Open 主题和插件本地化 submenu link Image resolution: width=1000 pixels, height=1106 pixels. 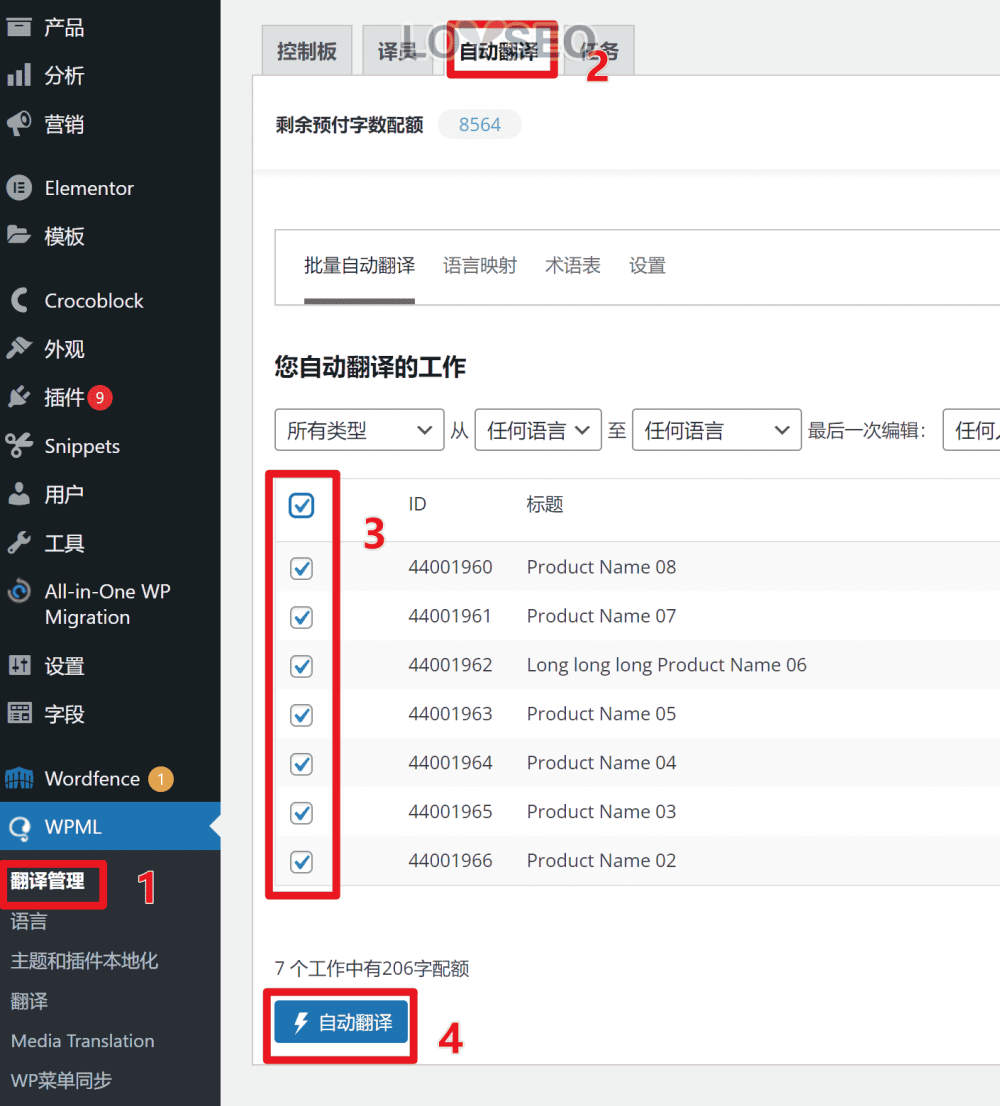pyautogui.click(x=84, y=961)
